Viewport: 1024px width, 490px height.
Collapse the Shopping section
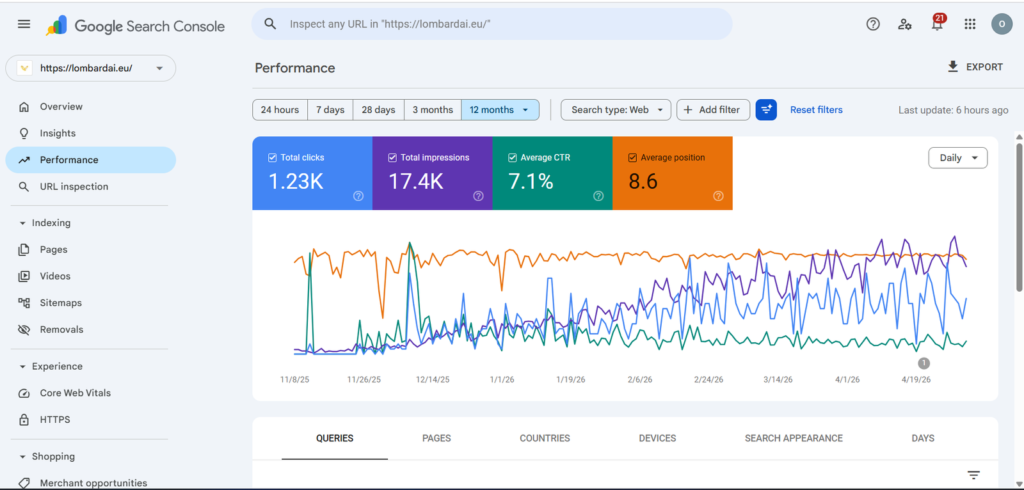[46, 457]
